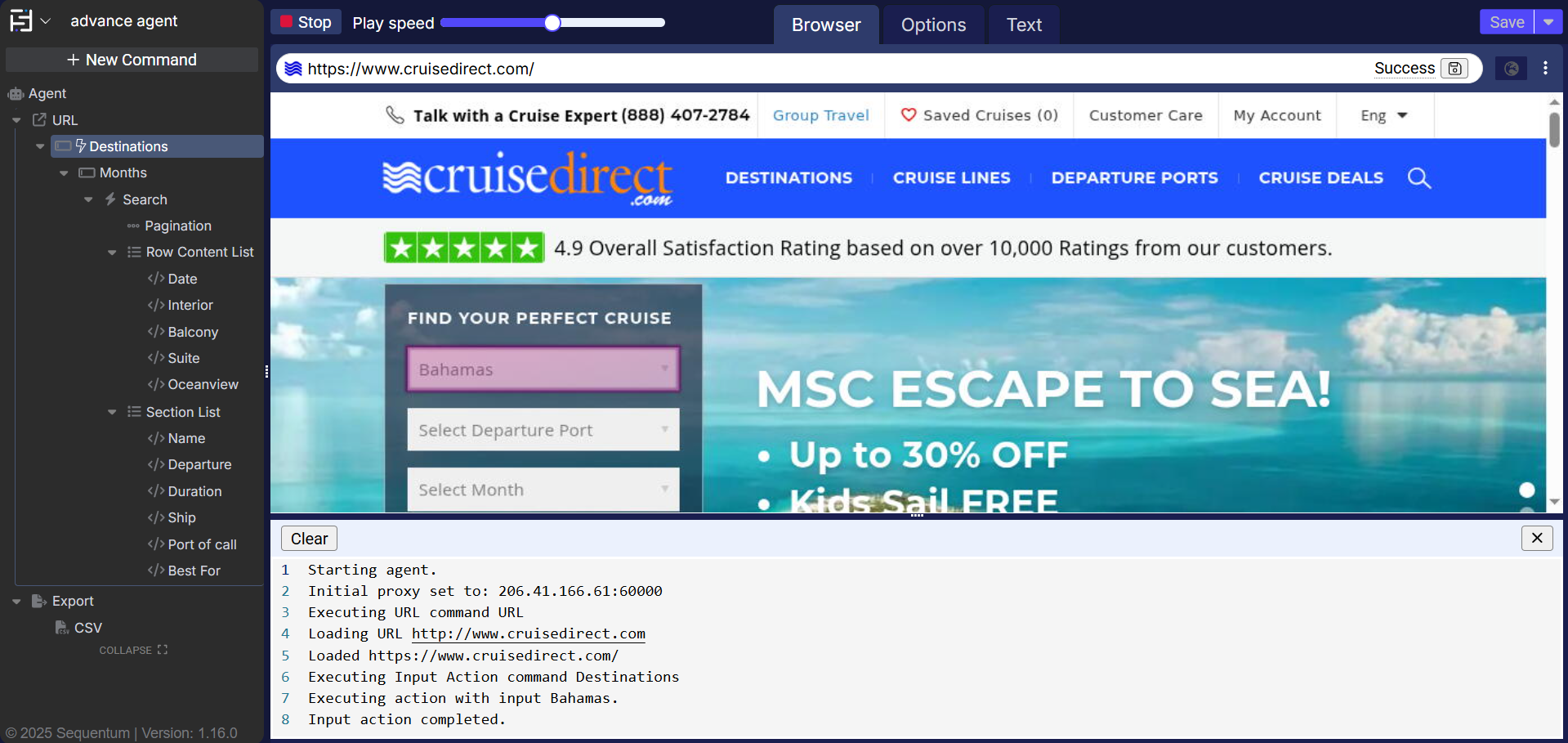Click the New Command button
1568x743 pixels.
pyautogui.click(x=132, y=60)
